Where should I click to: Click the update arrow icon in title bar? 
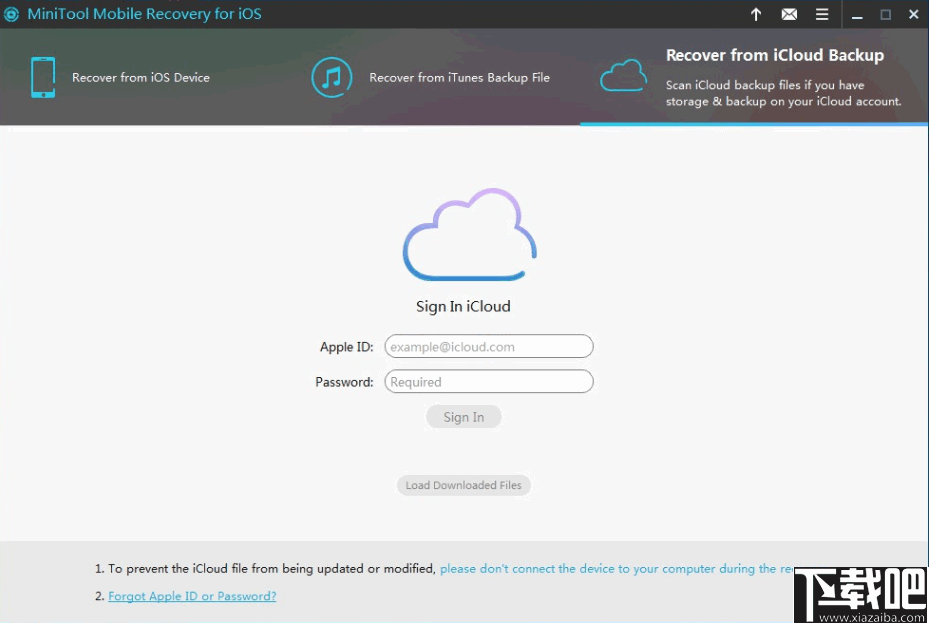click(756, 14)
